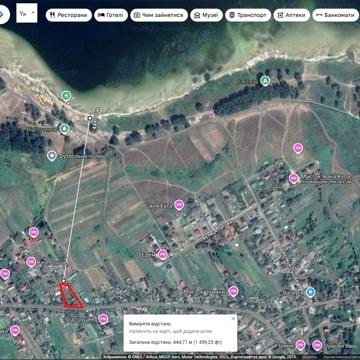This screenshot has width=360, height=360.
Task: Open the grey place pin marker
Action: [52, 155]
